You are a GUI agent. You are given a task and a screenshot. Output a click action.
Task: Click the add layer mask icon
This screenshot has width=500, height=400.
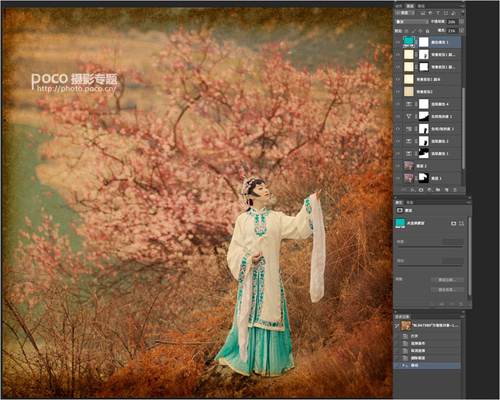(x=421, y=190)
